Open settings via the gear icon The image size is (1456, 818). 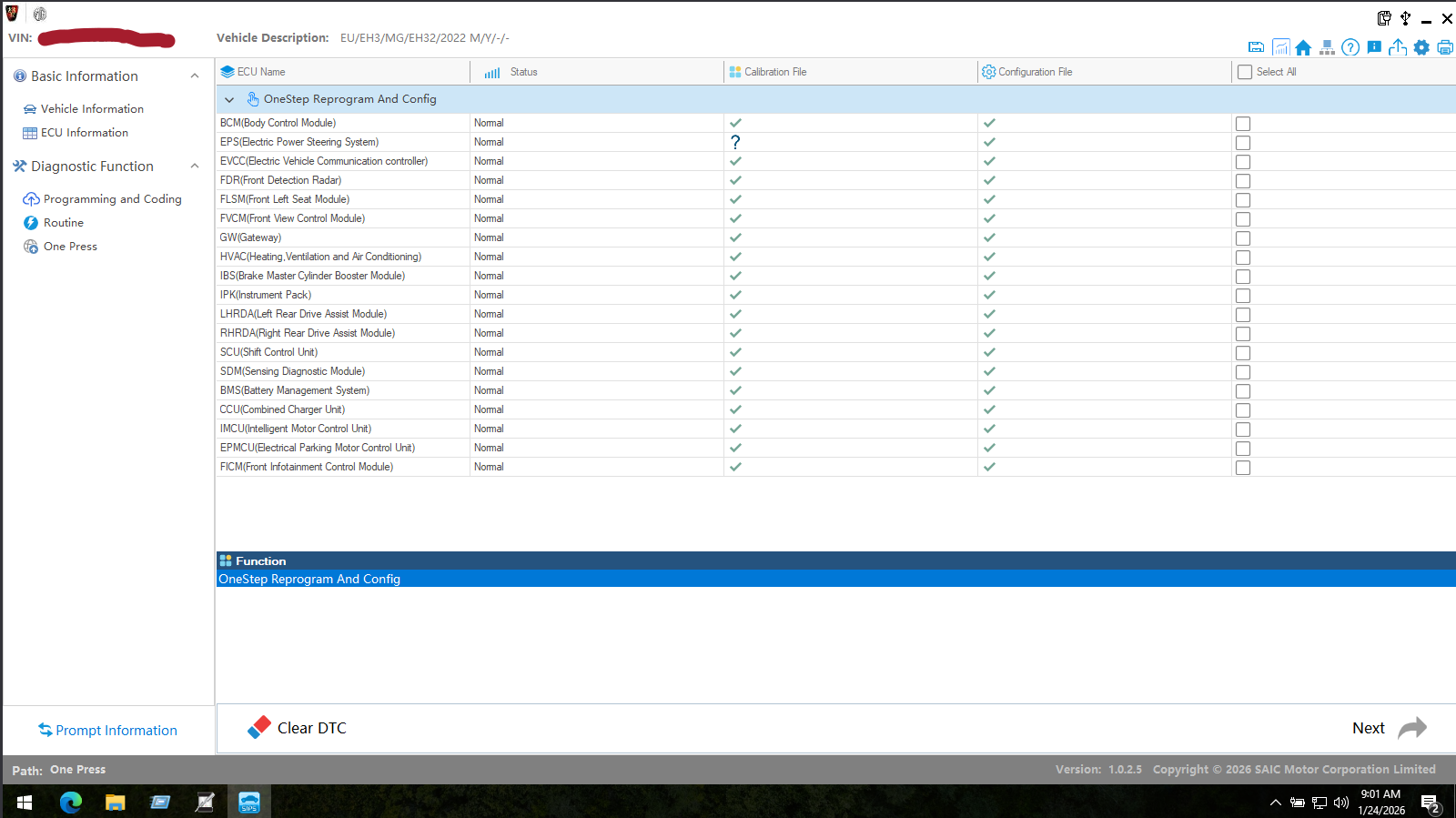(1421, 48)
